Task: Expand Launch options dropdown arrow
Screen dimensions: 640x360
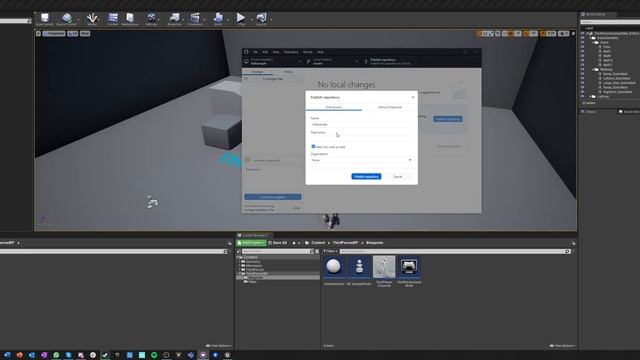Action: [271, 19]
